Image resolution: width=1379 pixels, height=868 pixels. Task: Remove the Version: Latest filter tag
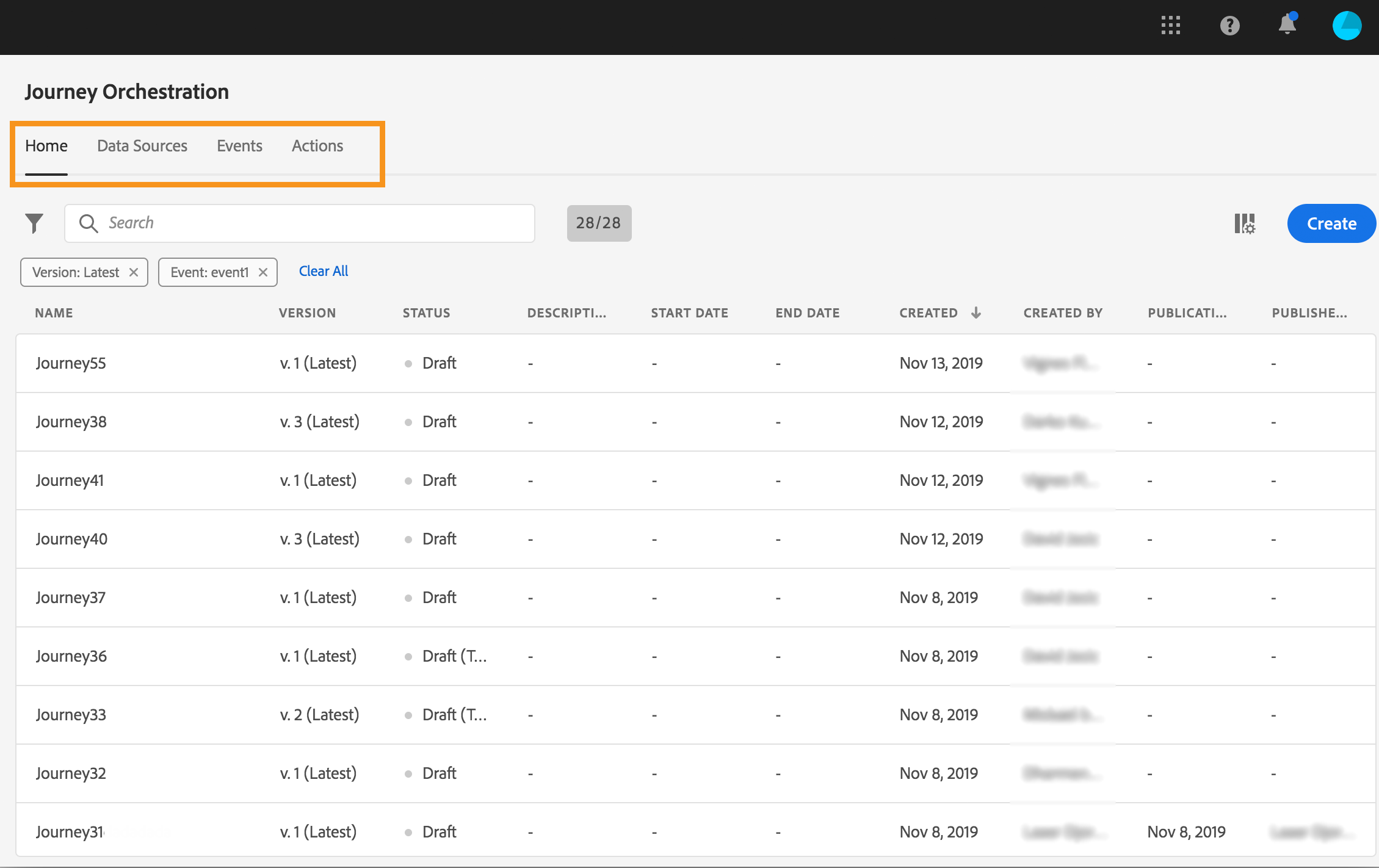point(134,272)
